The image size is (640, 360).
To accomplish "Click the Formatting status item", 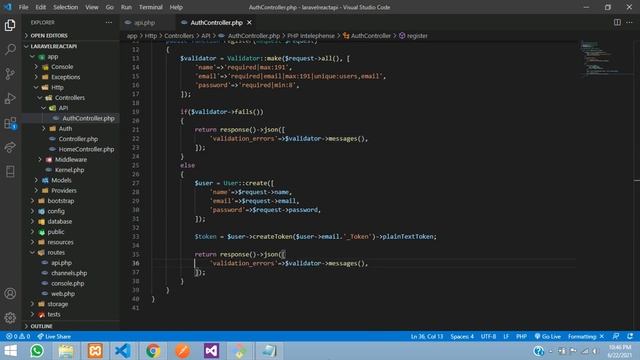I will [585, 336].
